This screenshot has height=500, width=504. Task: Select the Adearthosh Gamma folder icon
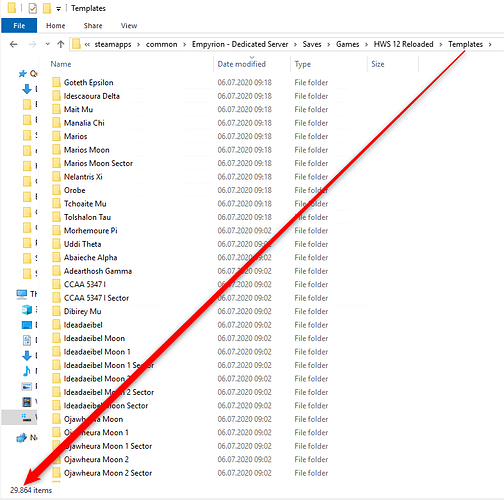point(56,271)
